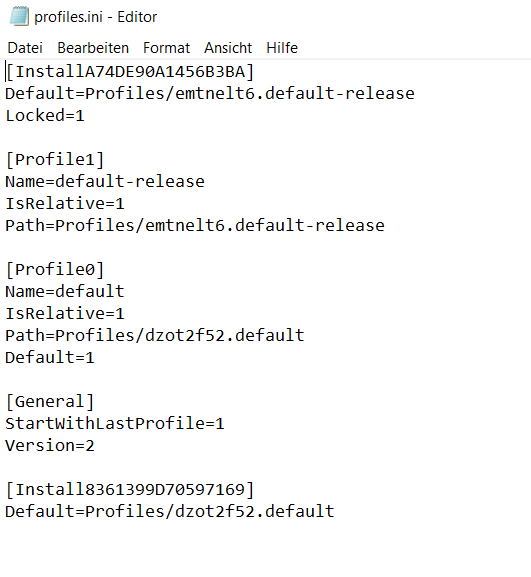Click the Notepad icon in title bar
Image resolution: width=531 pixels, height=577 pixels.
tap(19, 17)
